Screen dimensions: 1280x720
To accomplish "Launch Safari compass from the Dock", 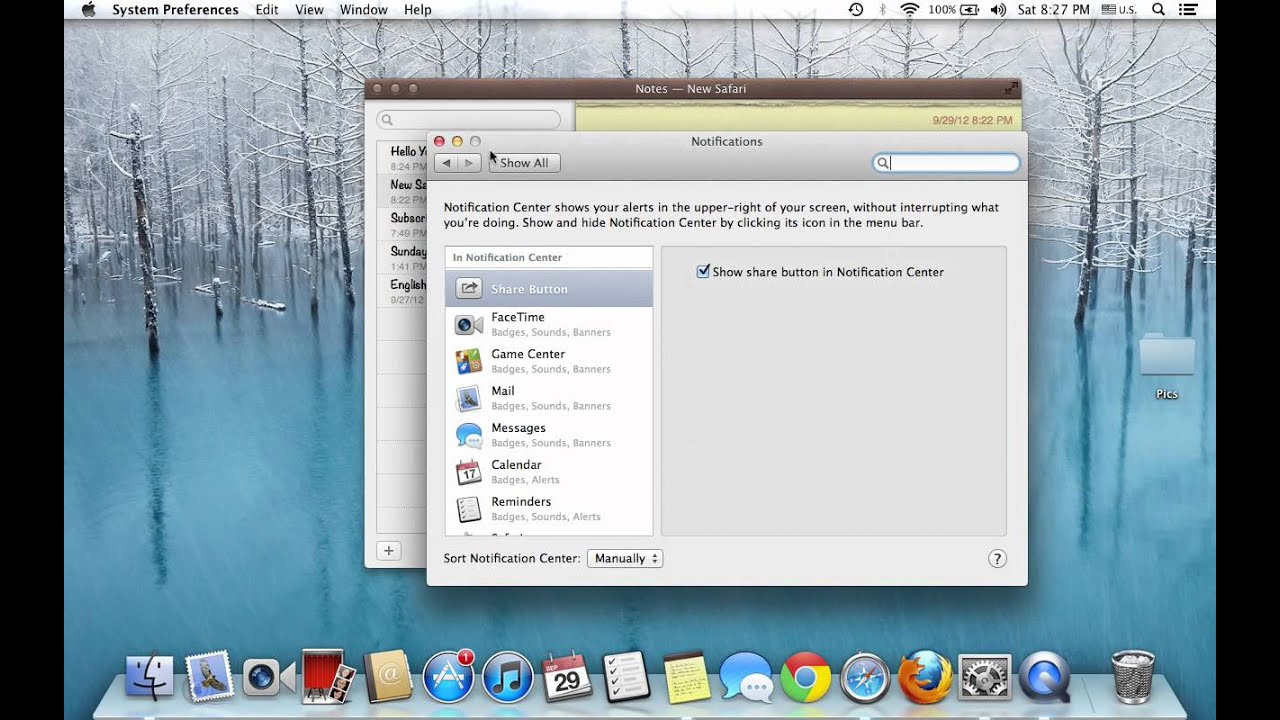I will point(865,677).
